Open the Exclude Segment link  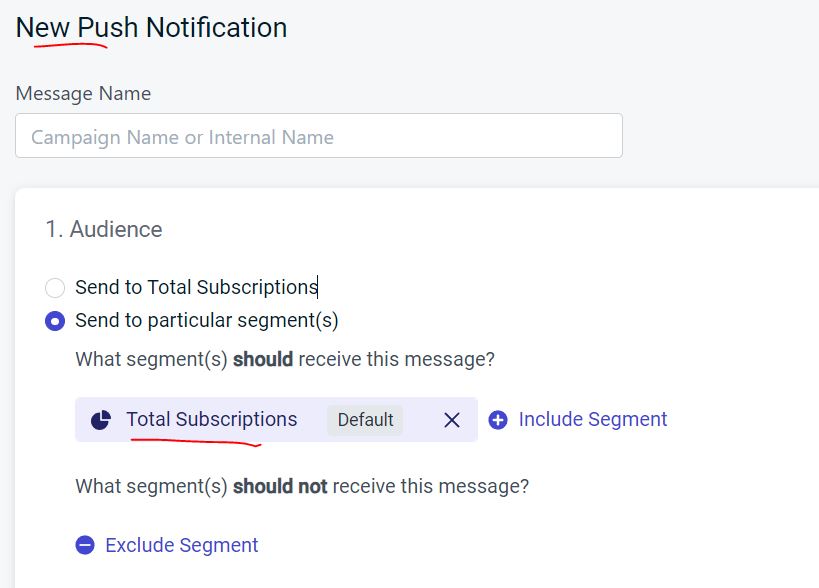(x=182, y=545)
